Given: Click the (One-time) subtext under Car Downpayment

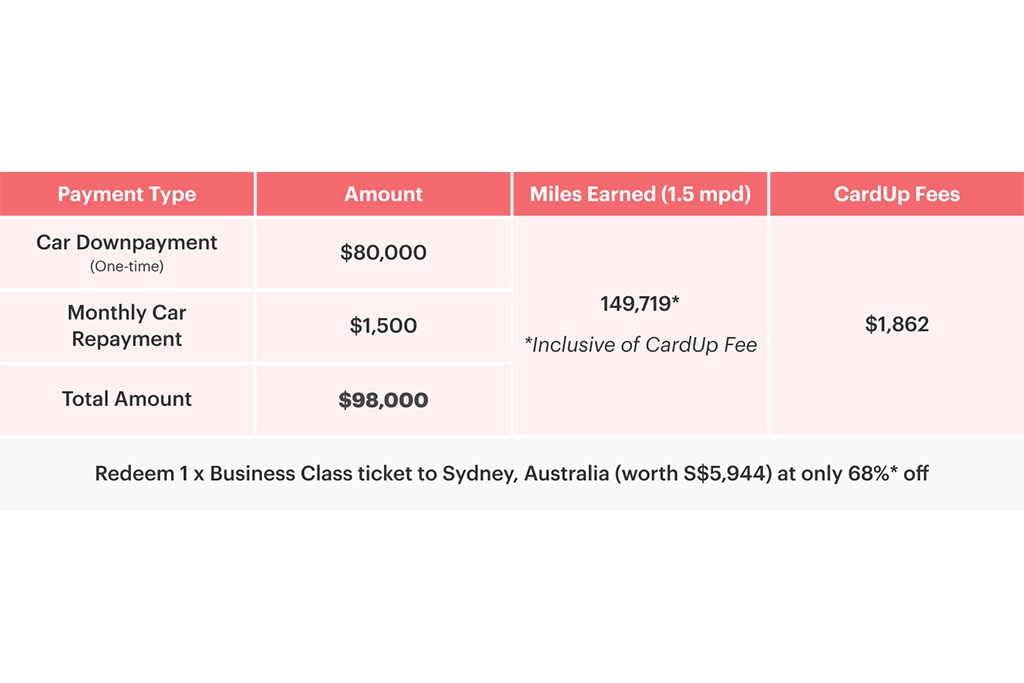Looking at the screenshot, I should pyautogui.click(x=127, y=266).
